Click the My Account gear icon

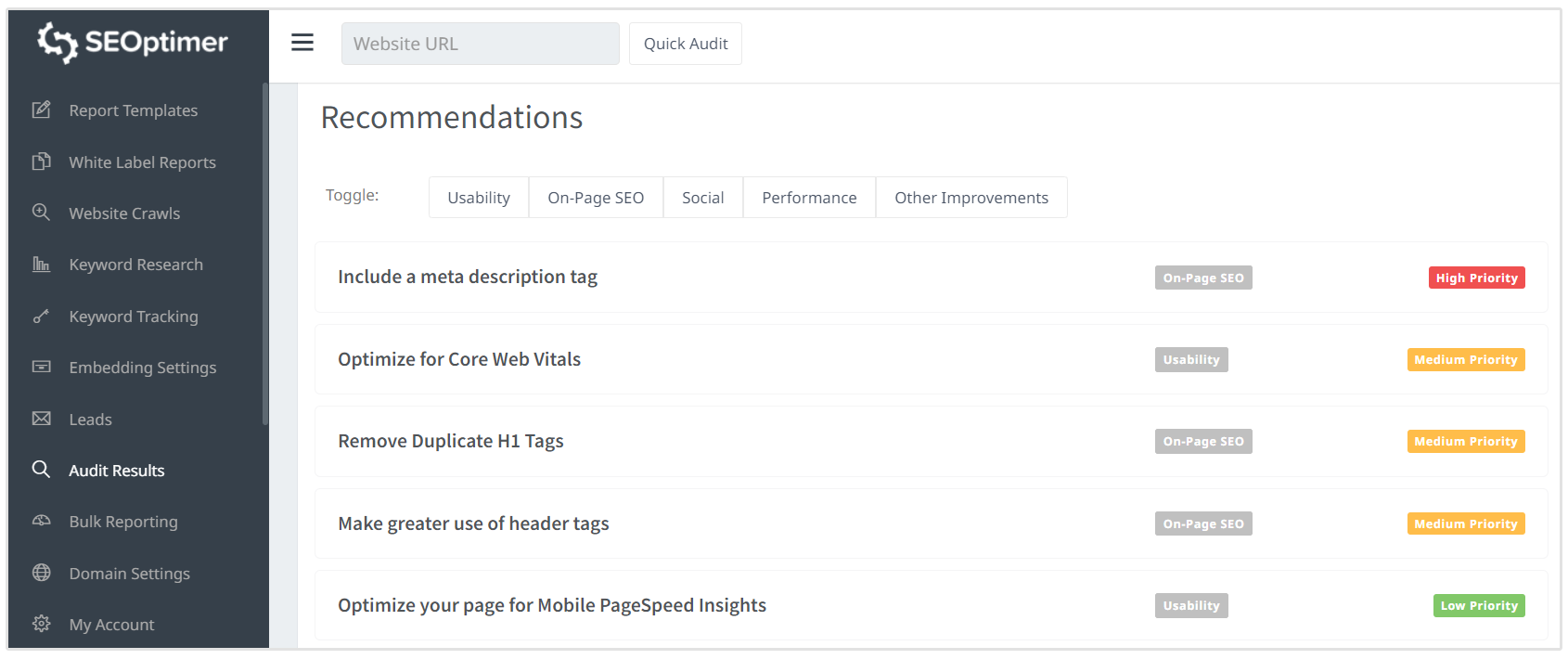[42, 624]
